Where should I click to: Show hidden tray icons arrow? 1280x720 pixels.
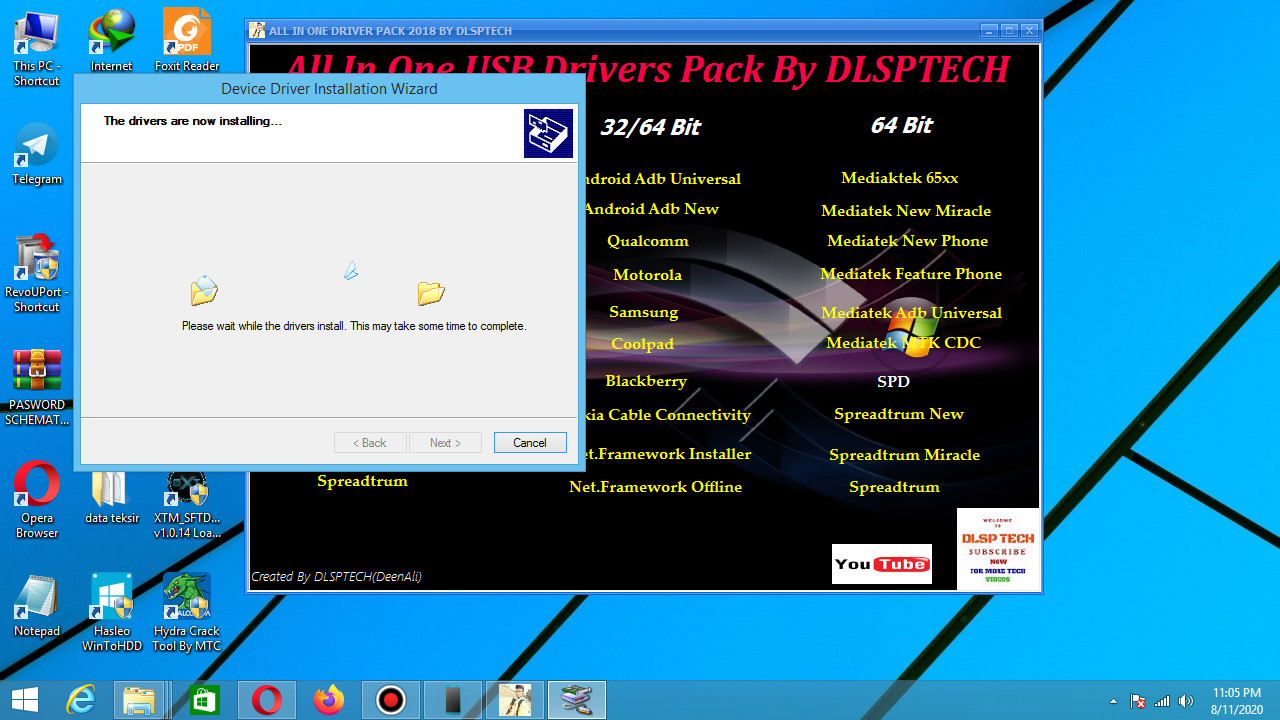(1114, 701)
